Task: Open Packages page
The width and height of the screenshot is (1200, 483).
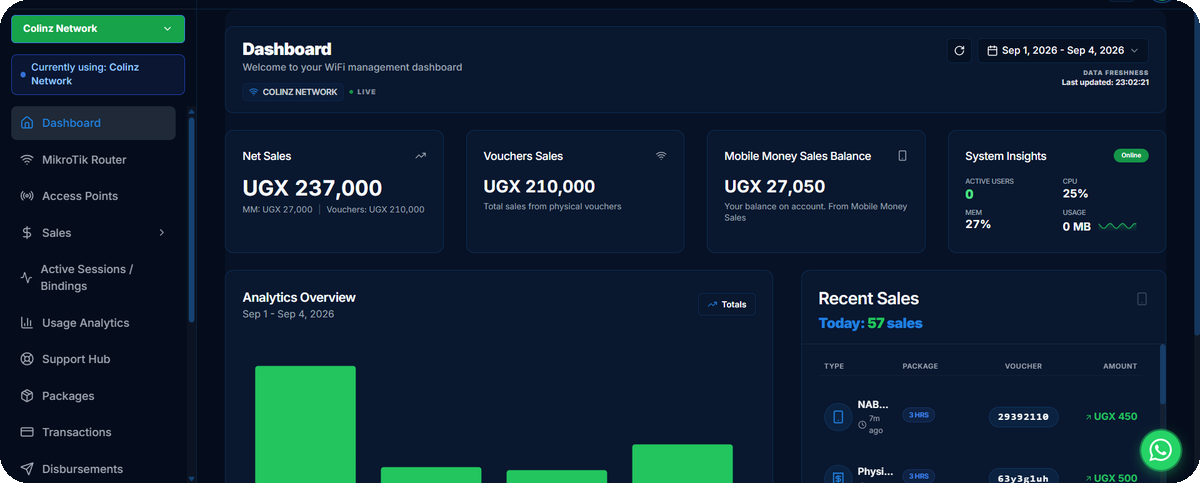Action: coord(93,396)
